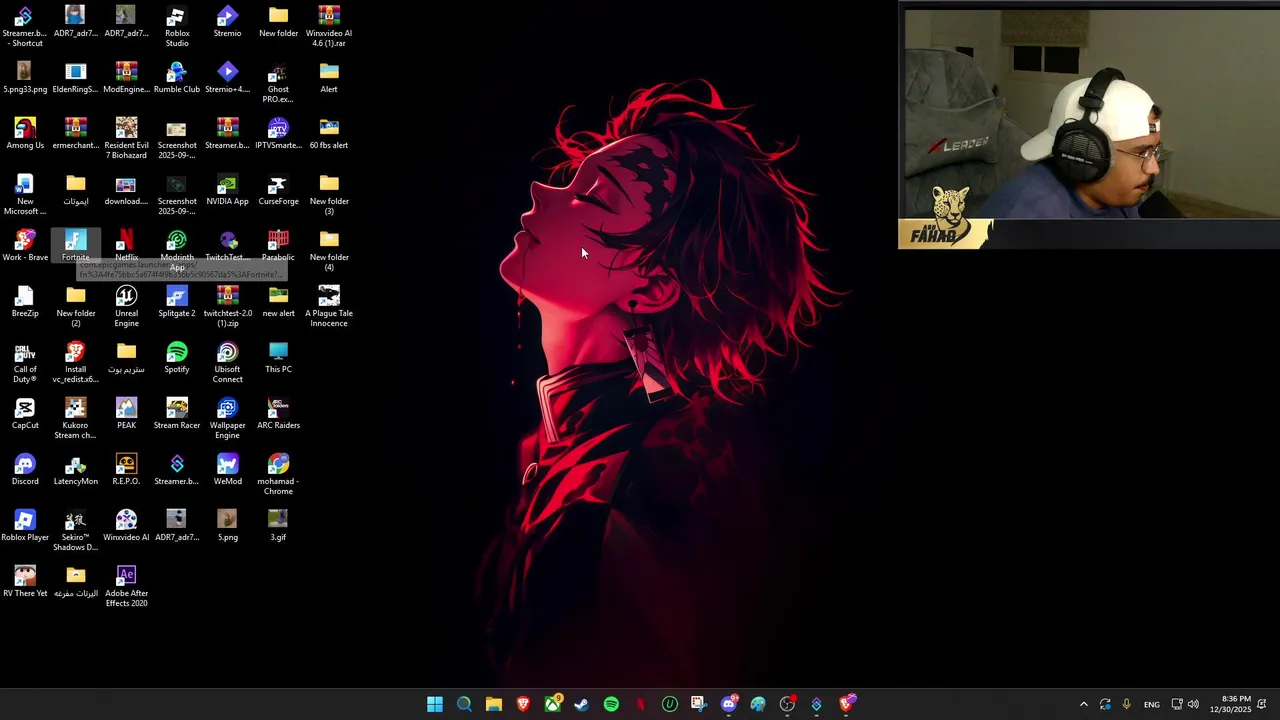
Task: Switch ENG input language indicator
Action: click(1152, 705)
